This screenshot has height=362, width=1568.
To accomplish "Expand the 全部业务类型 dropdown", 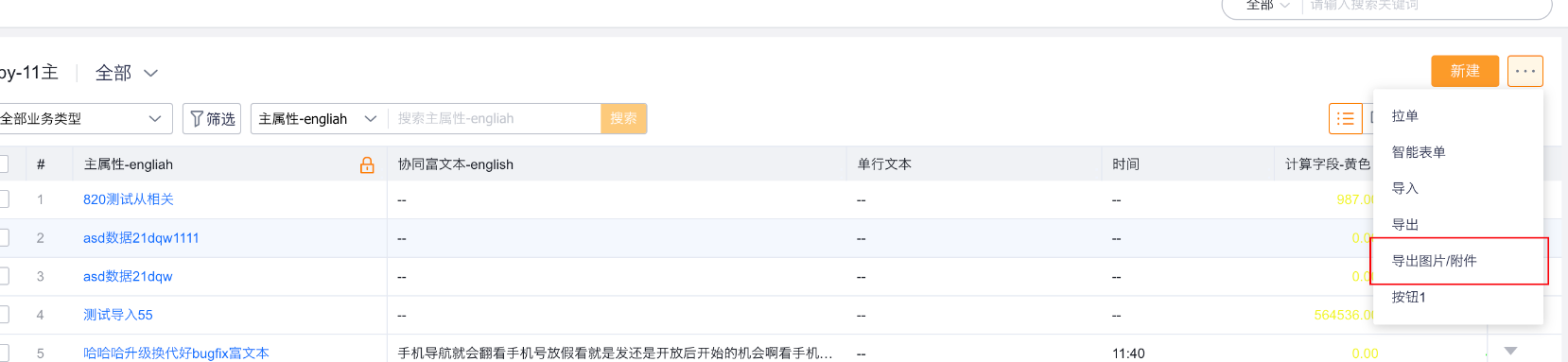I will coord(84,119).
